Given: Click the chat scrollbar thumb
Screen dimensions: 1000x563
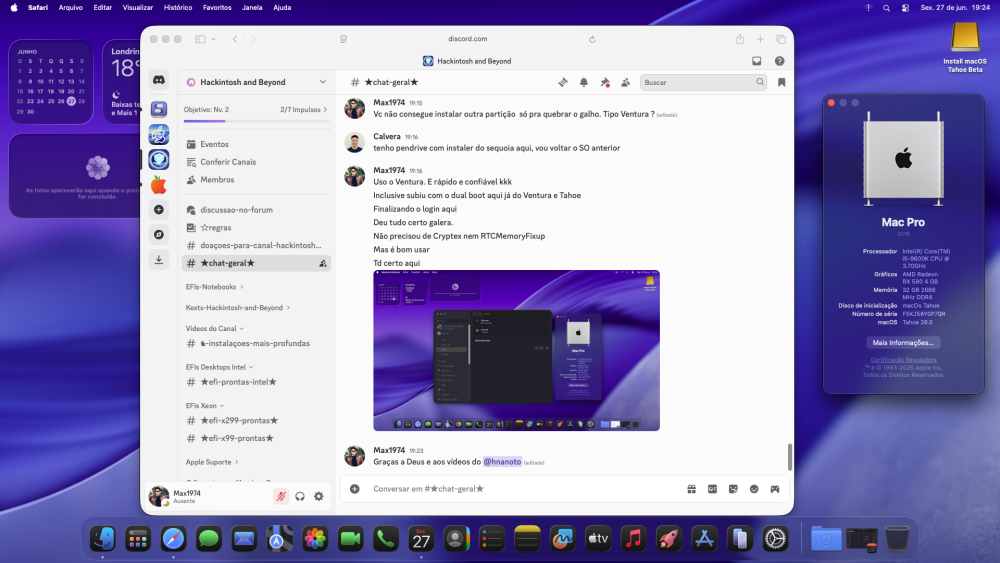Looking at the screenshot, I should [x=790, y=457].
